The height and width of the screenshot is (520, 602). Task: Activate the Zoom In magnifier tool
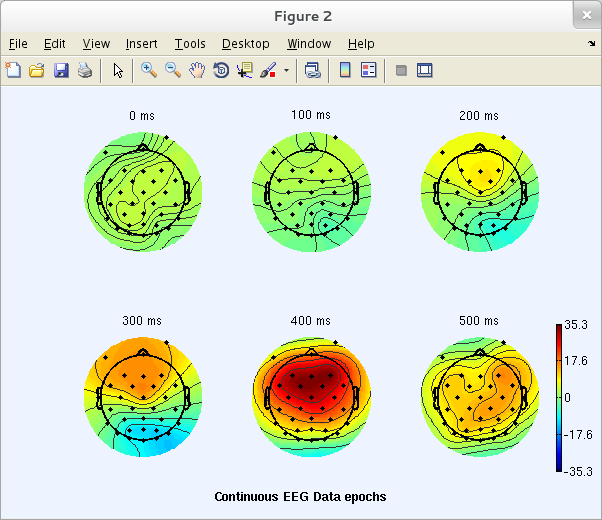point(149,70)
